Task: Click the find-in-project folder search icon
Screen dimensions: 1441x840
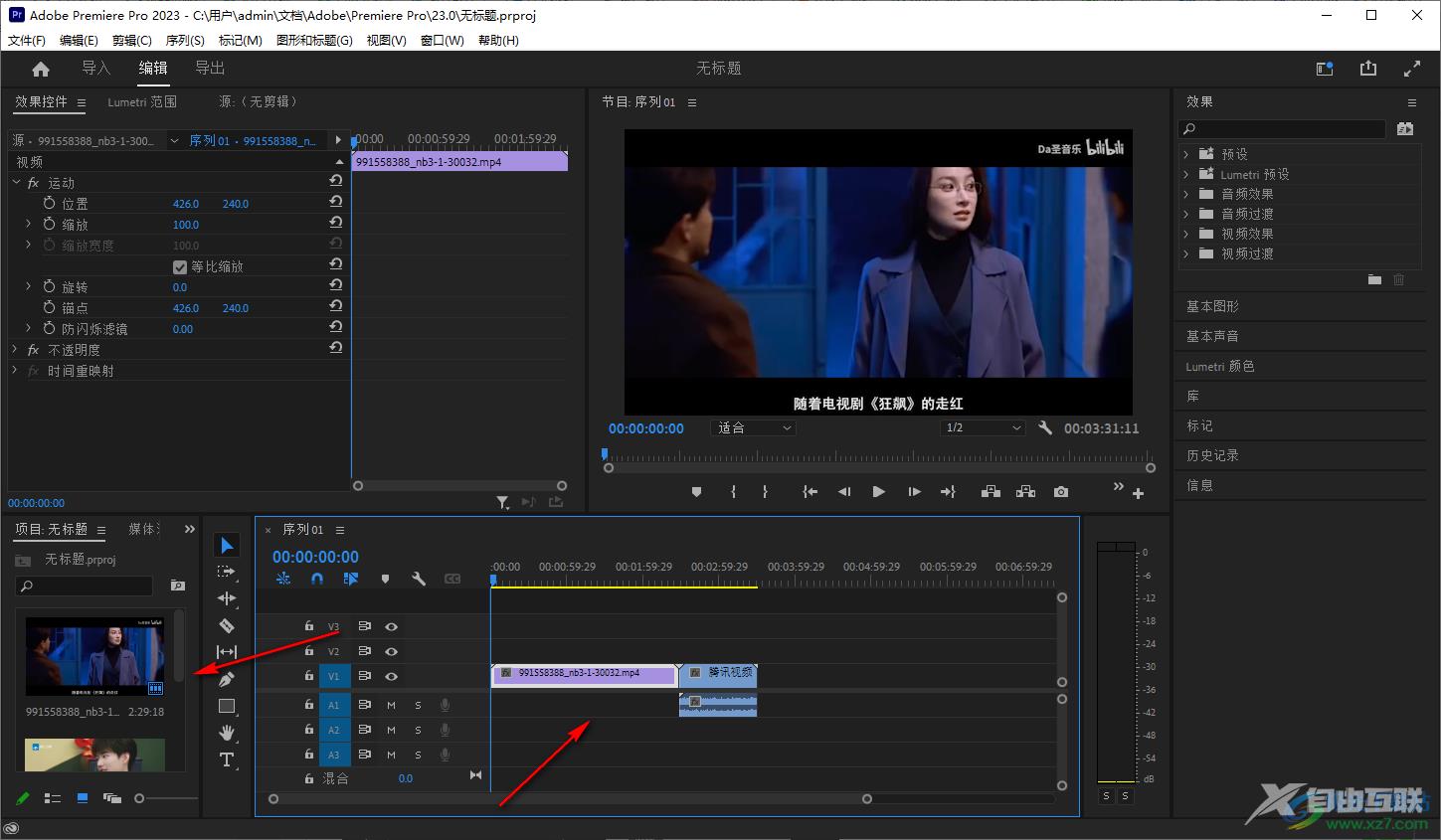Action: tap(178, 586)
